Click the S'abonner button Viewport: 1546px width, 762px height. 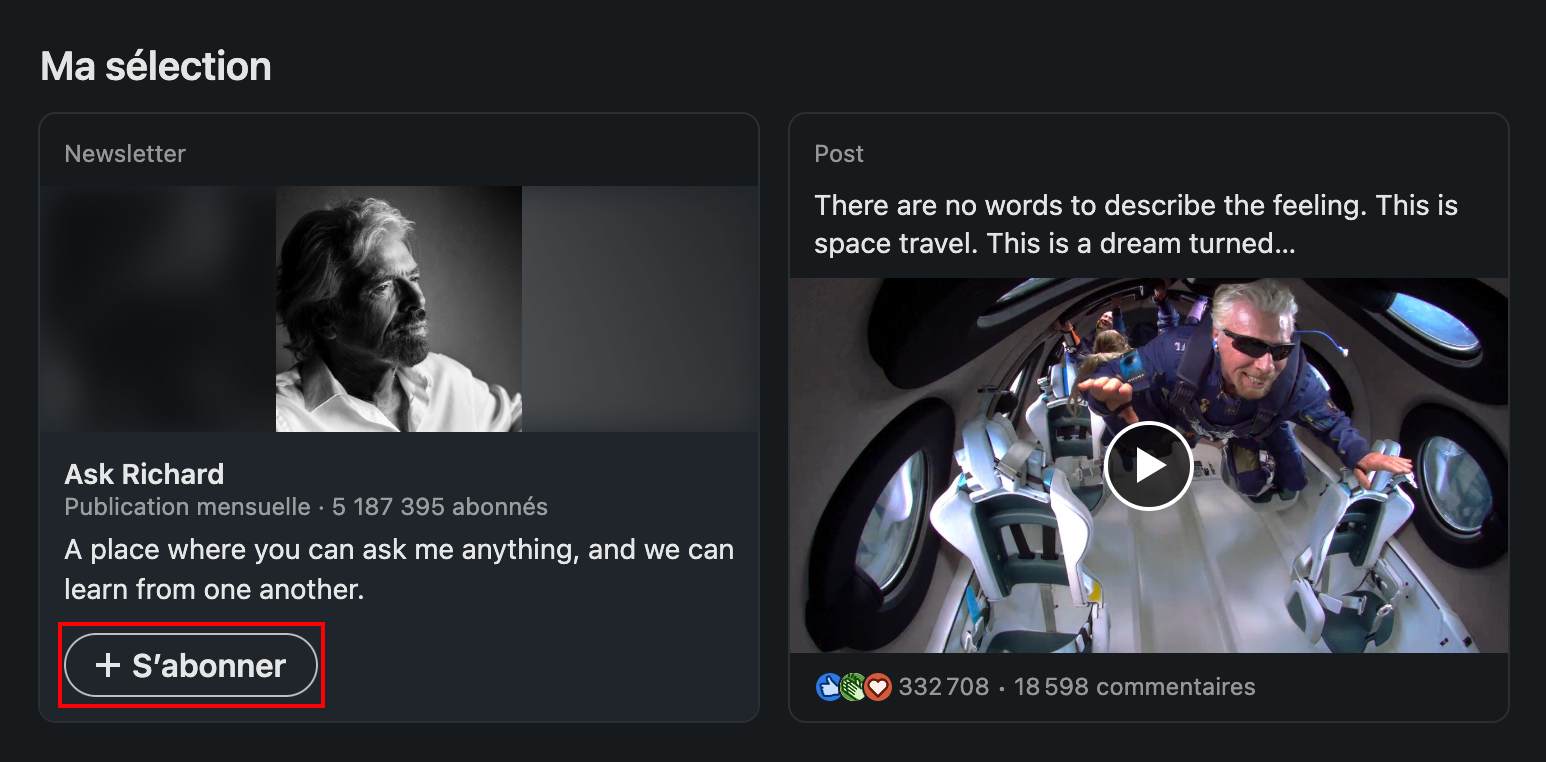[191, 665]
